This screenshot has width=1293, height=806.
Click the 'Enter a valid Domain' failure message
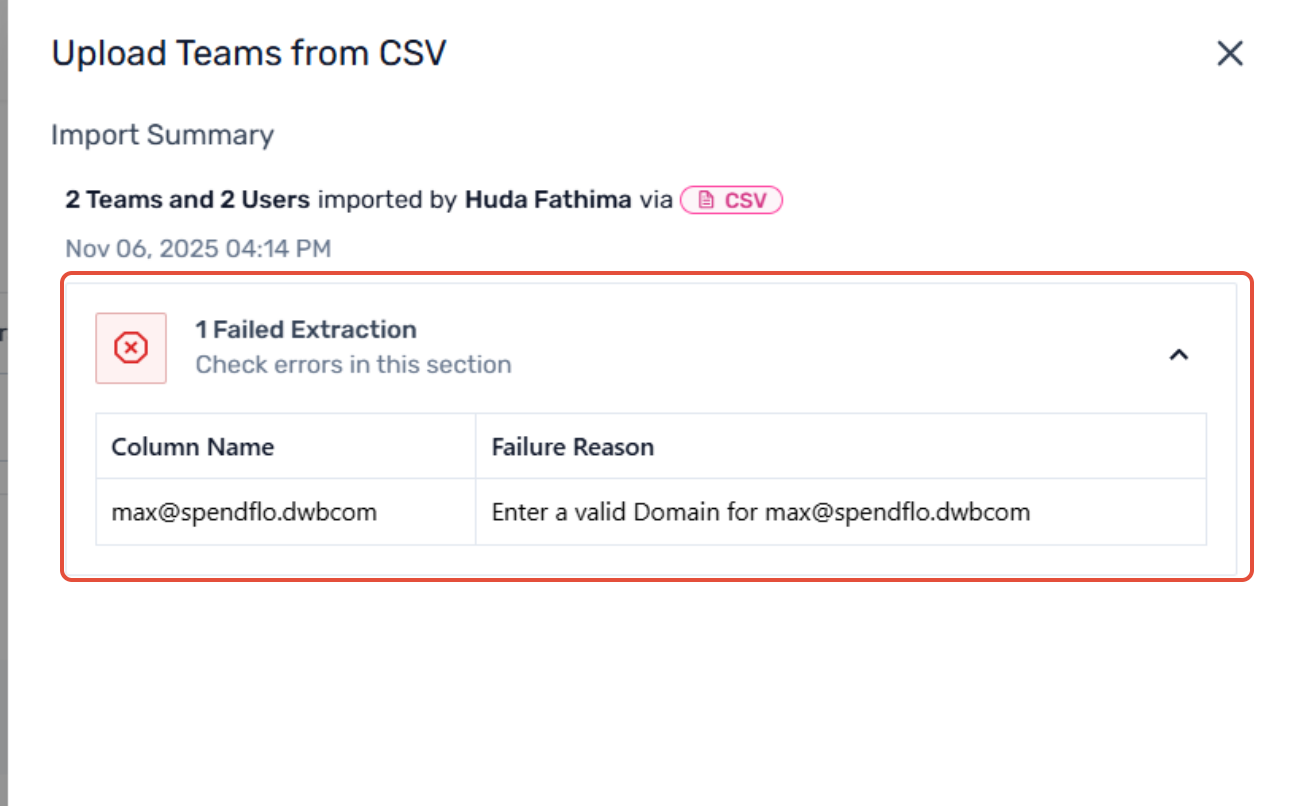coord(760,512)
